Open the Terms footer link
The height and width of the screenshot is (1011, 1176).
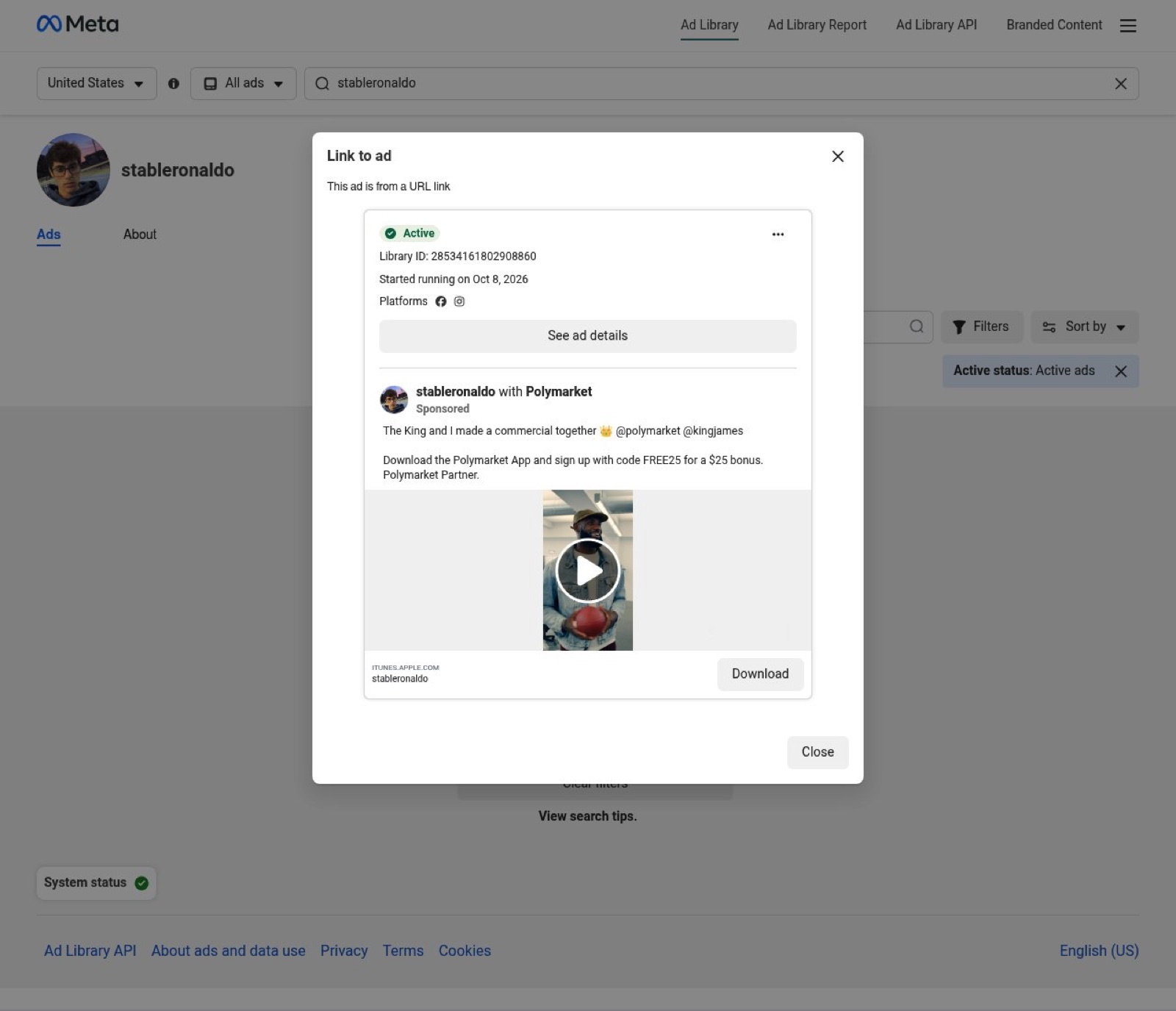point(403,951)
